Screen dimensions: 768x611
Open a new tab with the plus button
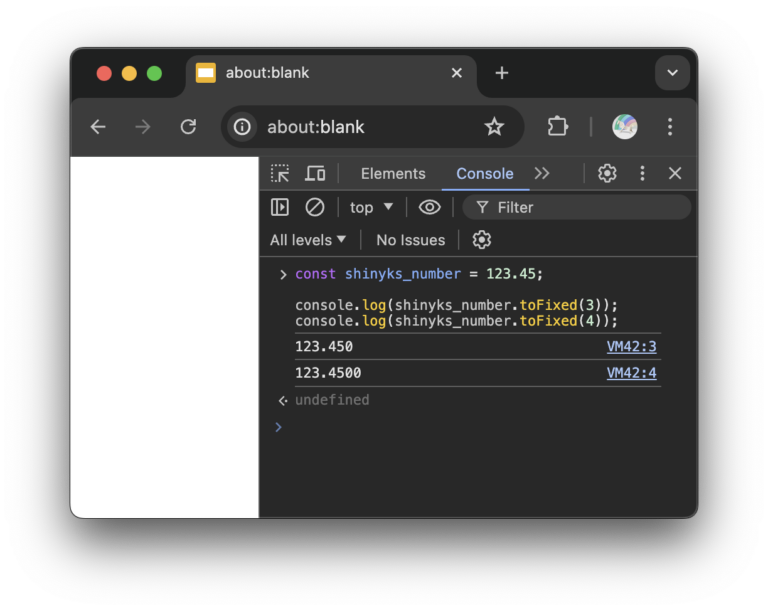502,73
